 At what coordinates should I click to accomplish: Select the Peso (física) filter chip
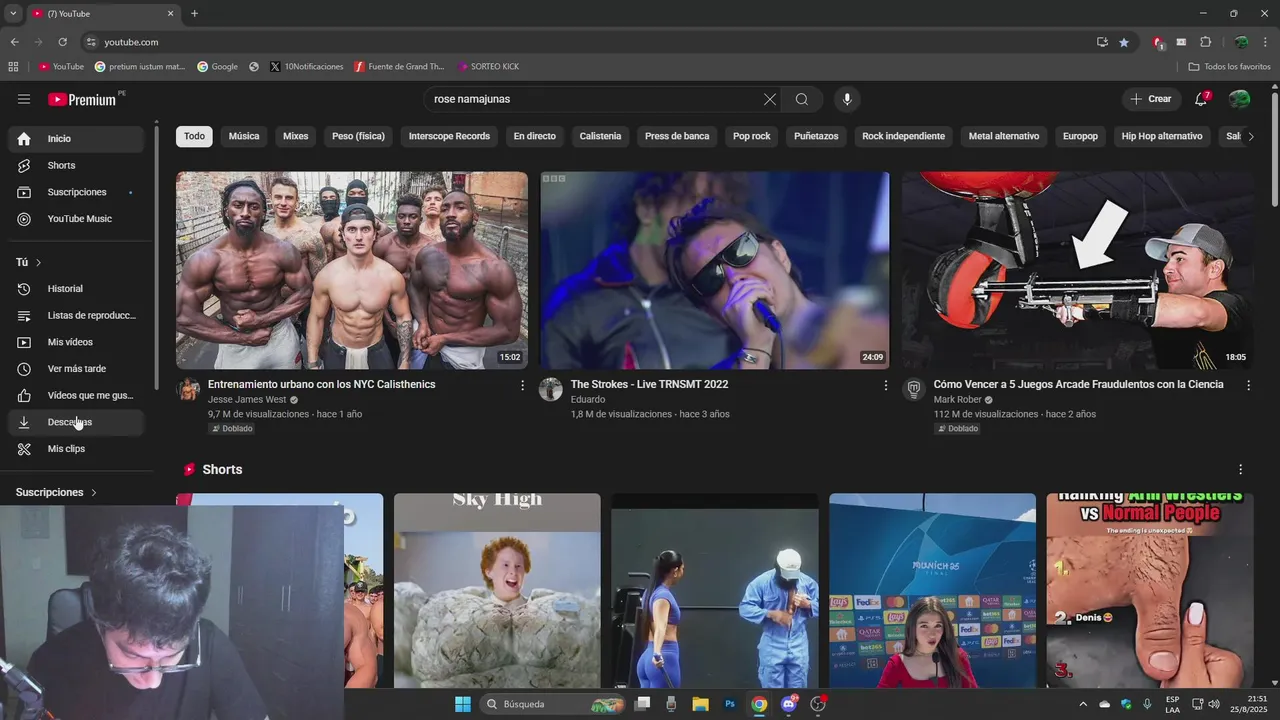point(358,136)
